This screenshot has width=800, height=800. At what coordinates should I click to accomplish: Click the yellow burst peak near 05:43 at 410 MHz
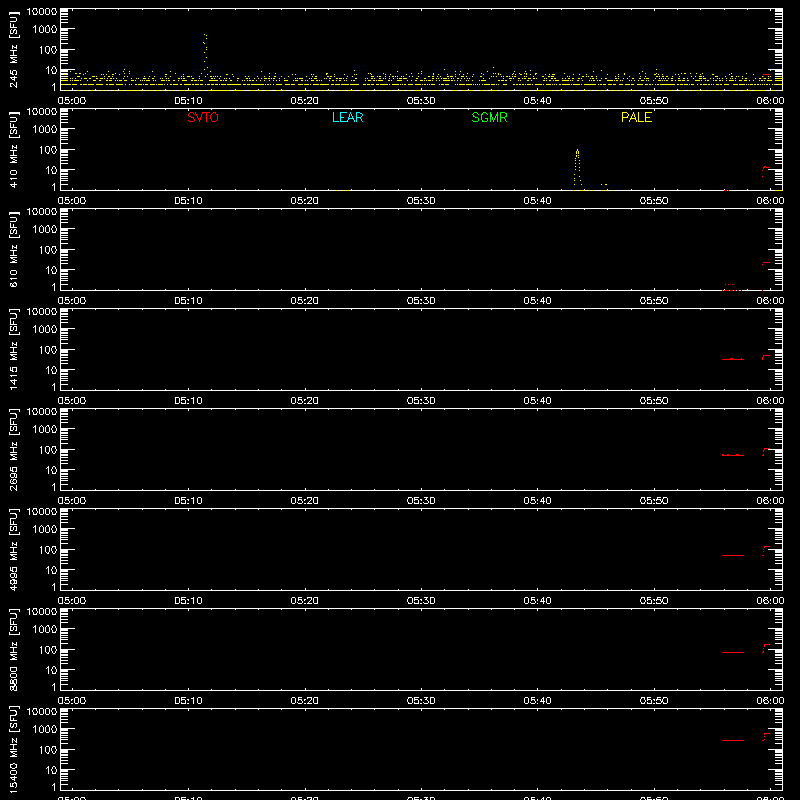click(x=577, y=167)
